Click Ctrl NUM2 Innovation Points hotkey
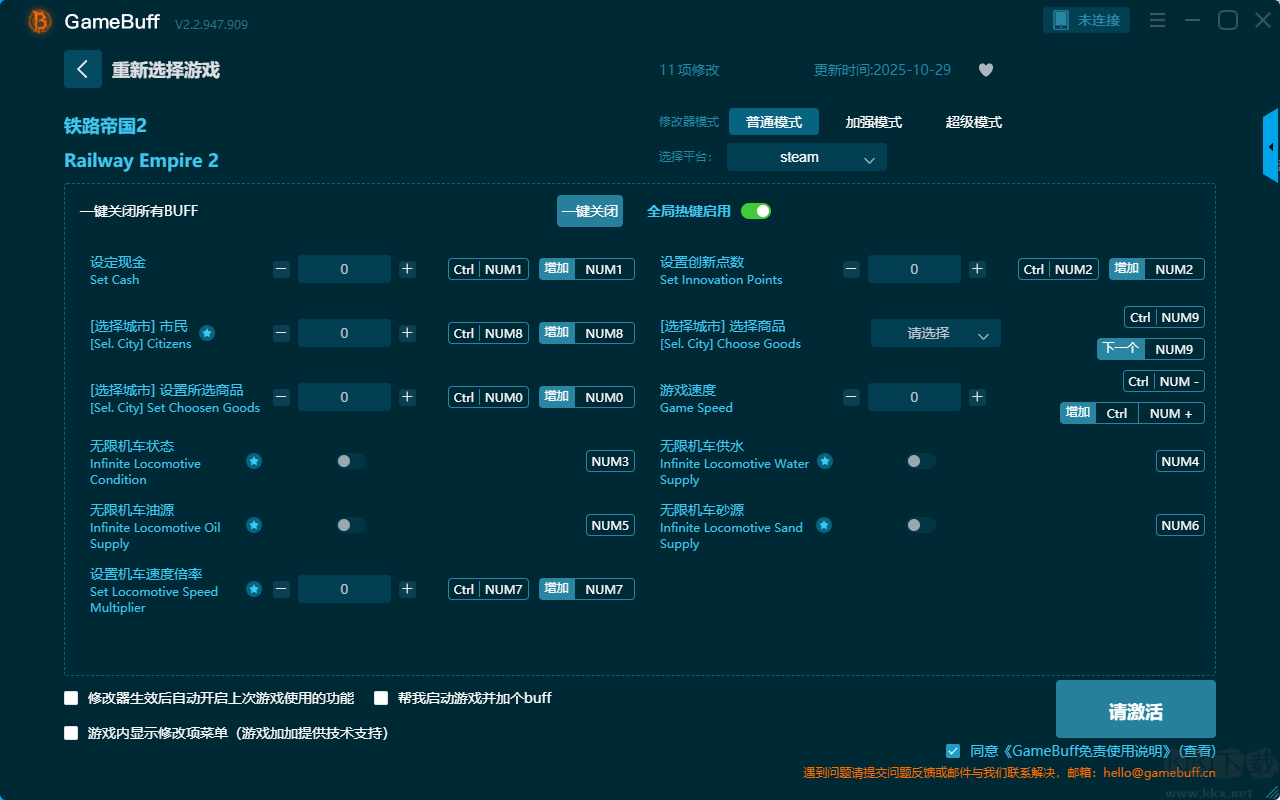Screen dimensions: 1280x800 coord(1058,269)
